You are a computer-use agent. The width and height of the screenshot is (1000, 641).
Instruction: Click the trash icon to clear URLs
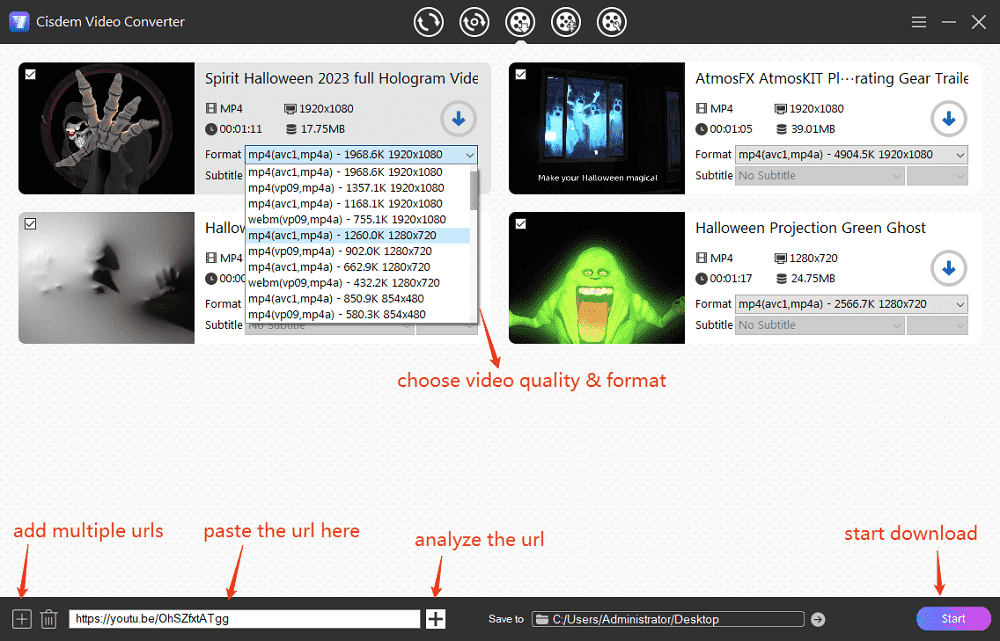coord(48,618)
